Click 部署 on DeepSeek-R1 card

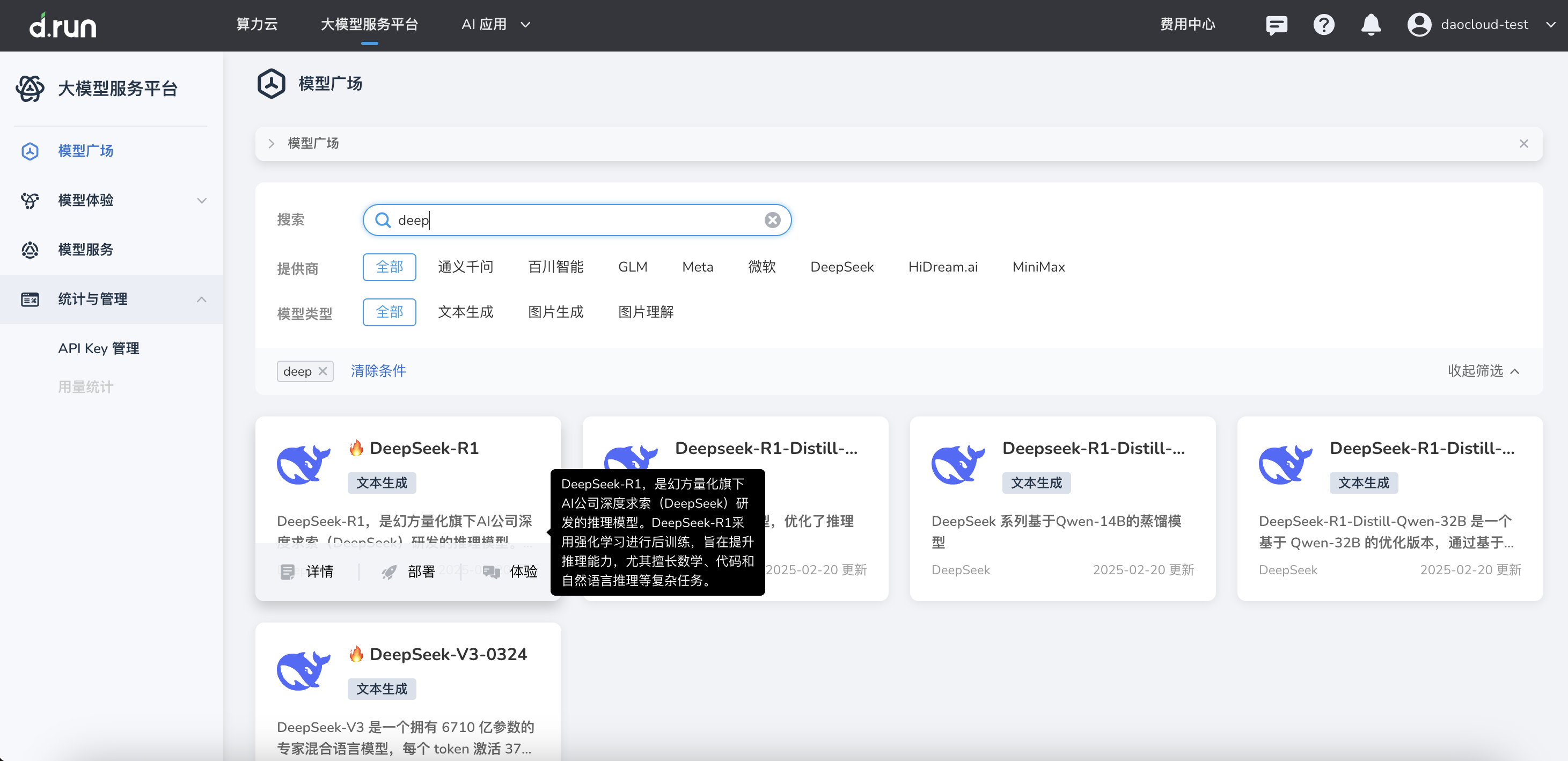(421, 572)
